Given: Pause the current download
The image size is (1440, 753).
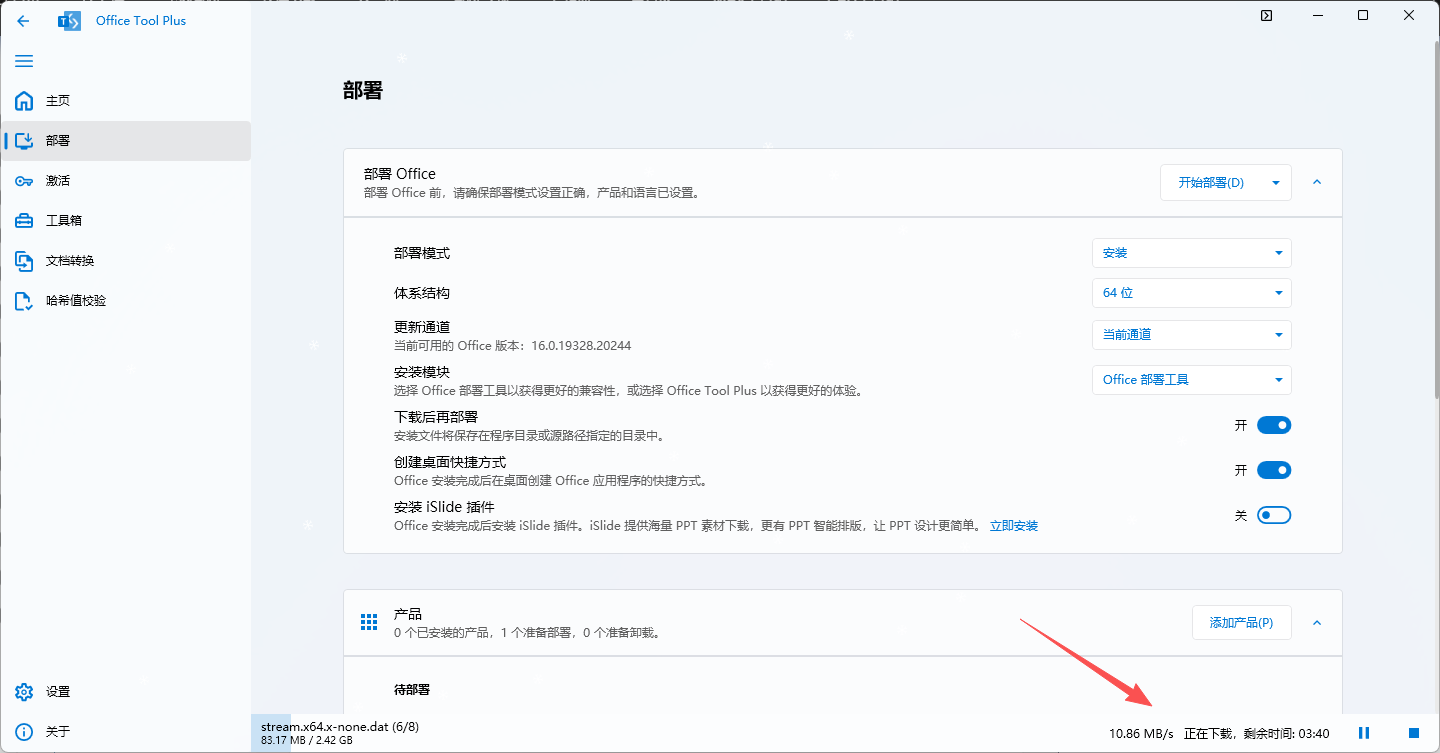Looking at the screenshot, I should [x=1363, y=732].
